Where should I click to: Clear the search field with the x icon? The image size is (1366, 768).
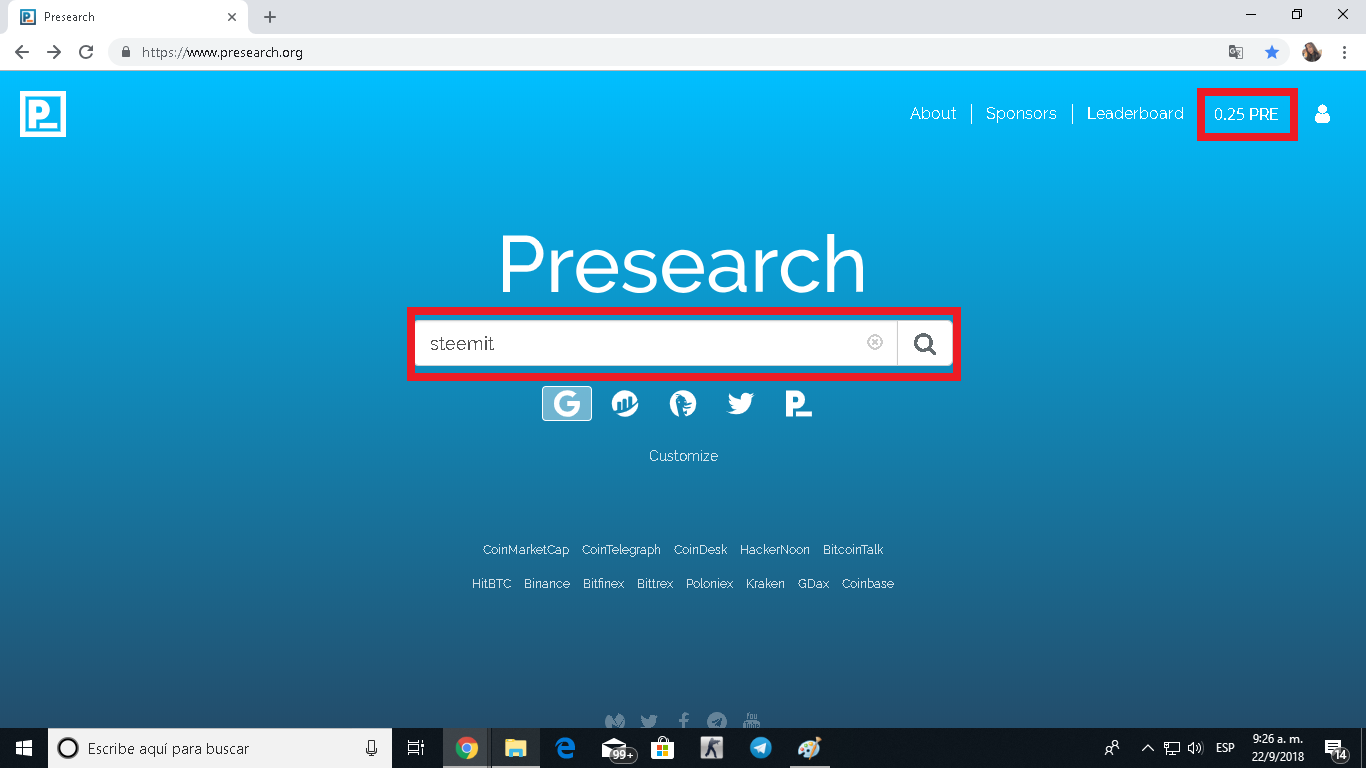875,342
